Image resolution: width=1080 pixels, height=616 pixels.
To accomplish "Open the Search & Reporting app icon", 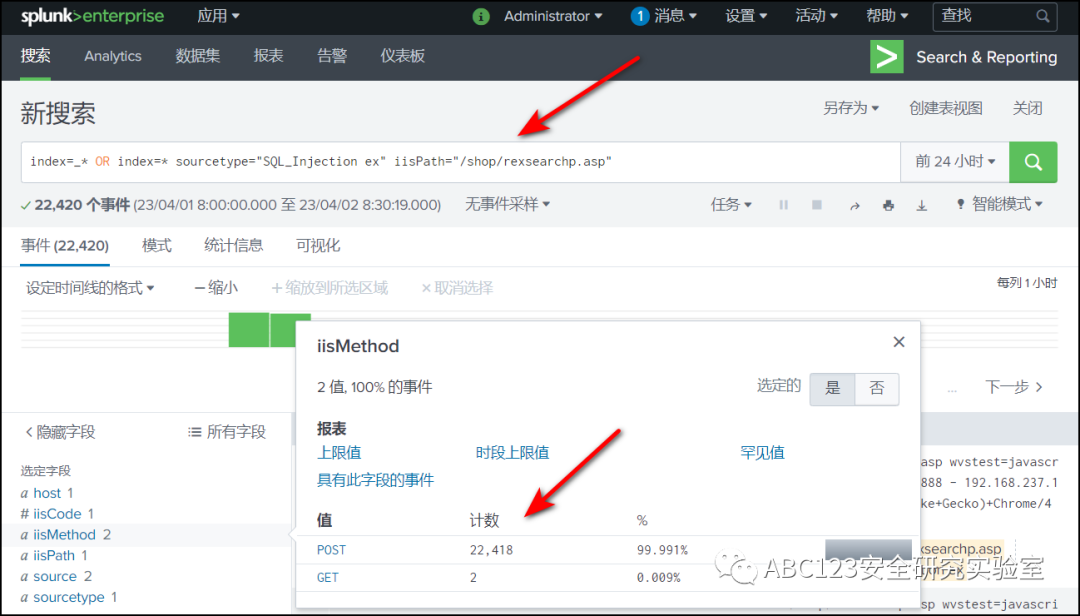I will tap(886, 57).
